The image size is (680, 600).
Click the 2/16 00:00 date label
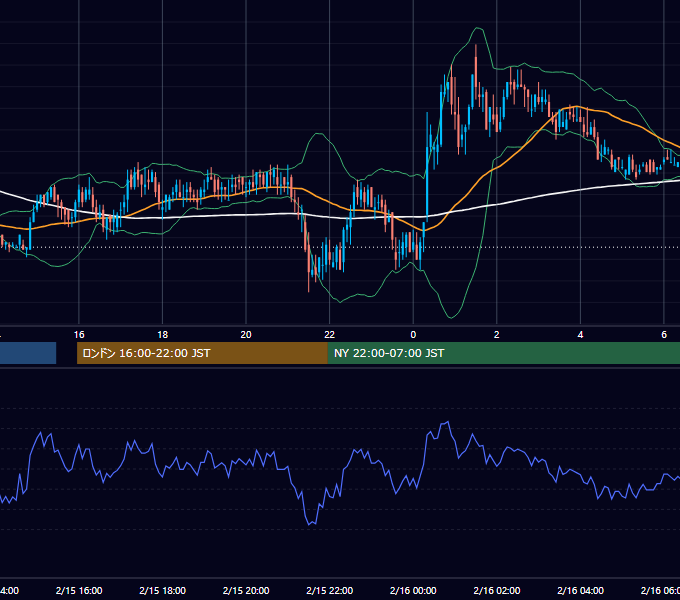(413, 590)
